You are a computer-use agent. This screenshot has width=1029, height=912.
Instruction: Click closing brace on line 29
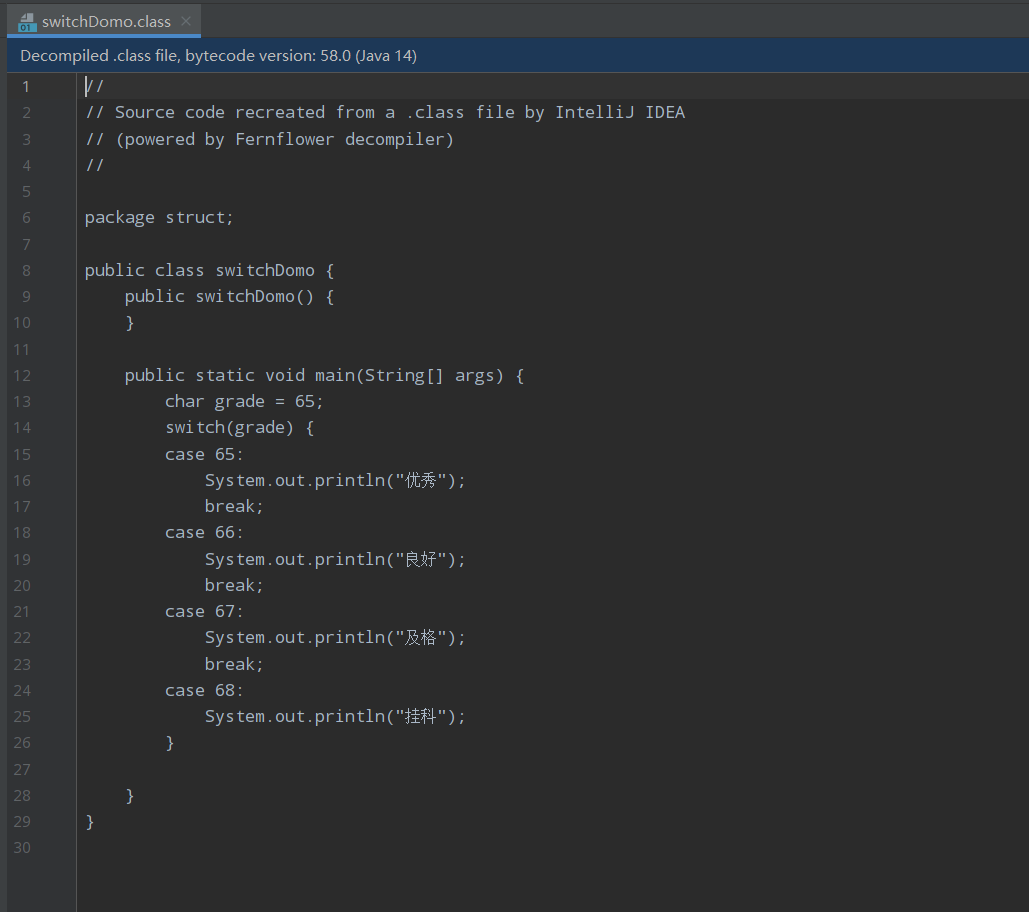coord(90,822)
